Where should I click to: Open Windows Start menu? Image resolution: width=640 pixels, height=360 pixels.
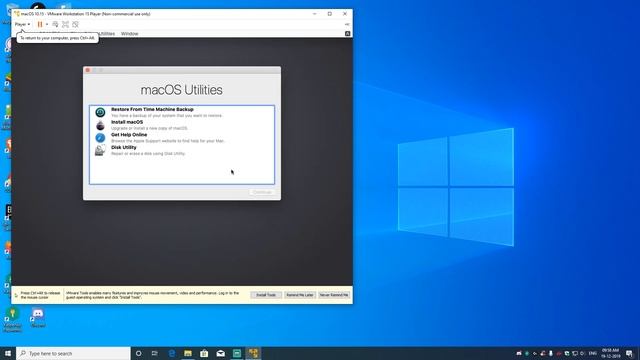click(x=8, y=353)
